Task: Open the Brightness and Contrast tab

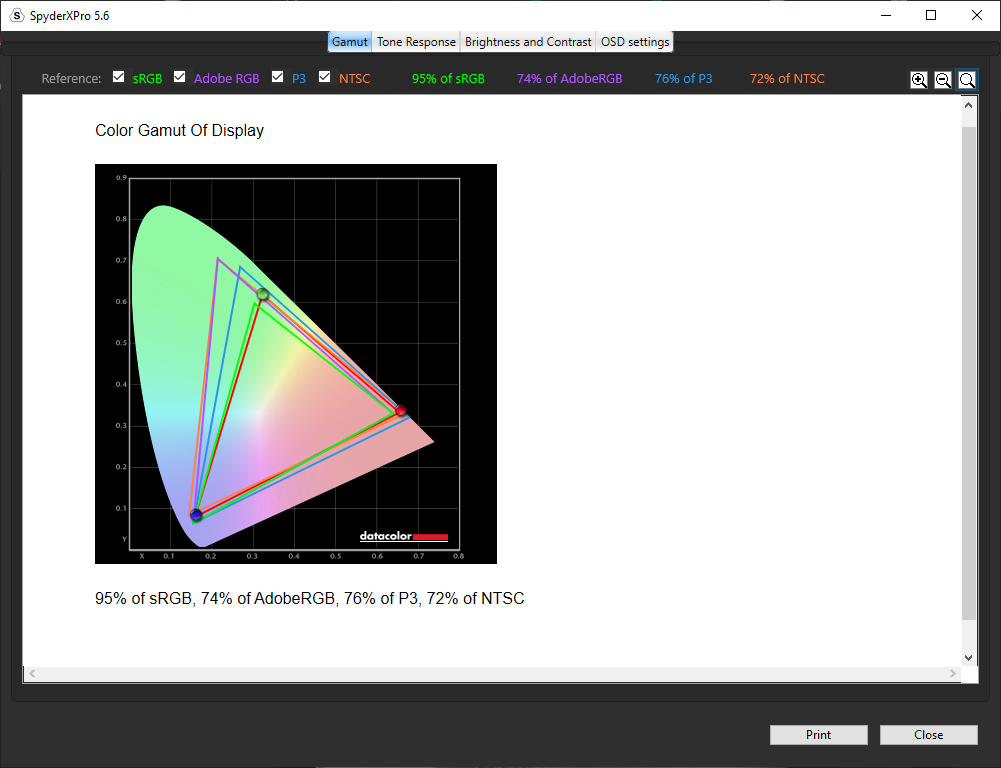Action: coord(528,41)
